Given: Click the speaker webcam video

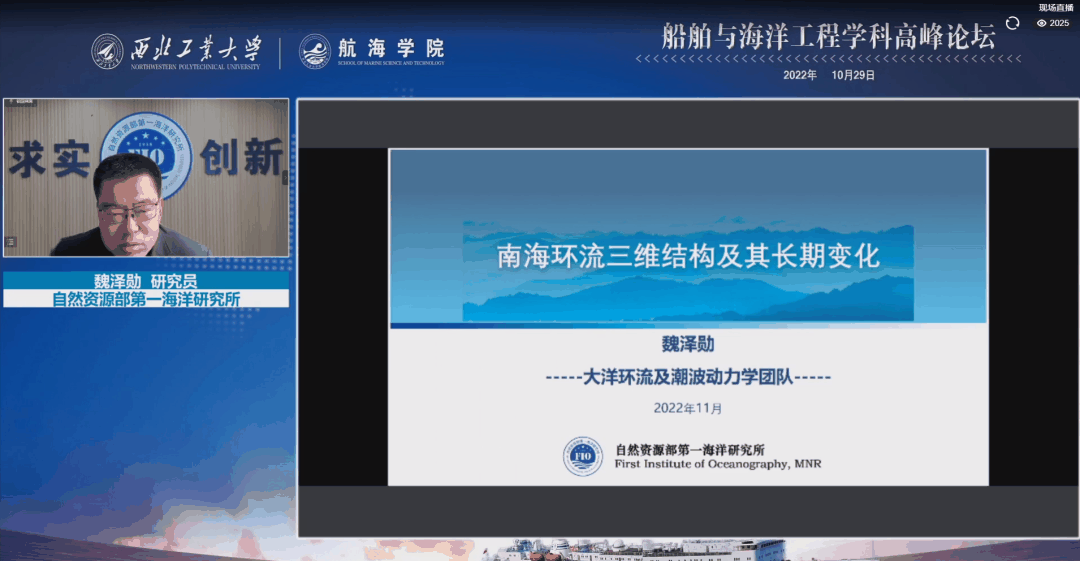Looking at the screenshot, I should [146, 178].
